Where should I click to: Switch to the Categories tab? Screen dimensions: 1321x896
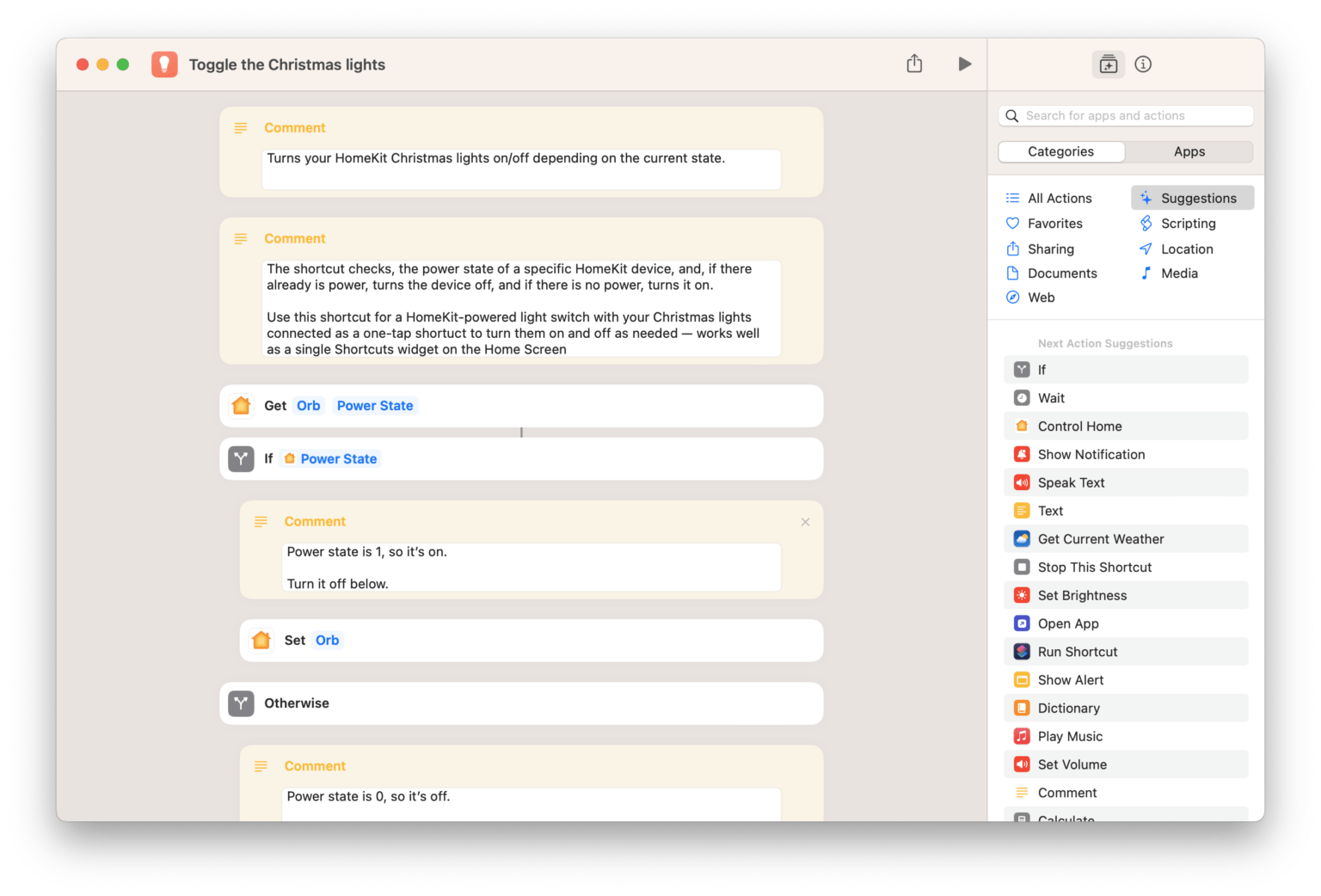1060,152
